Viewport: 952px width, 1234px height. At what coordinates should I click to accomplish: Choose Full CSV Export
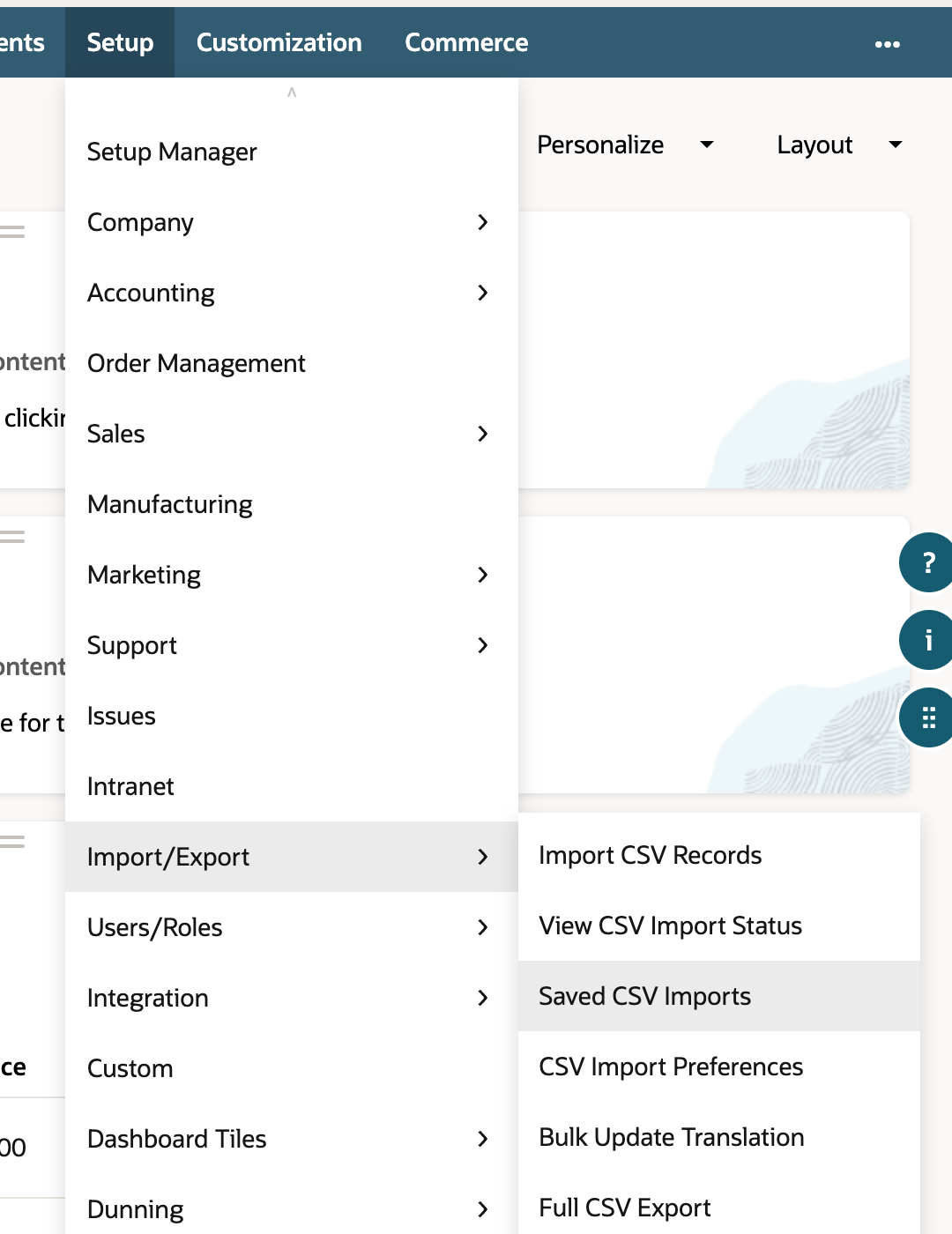coord(719,1208)
